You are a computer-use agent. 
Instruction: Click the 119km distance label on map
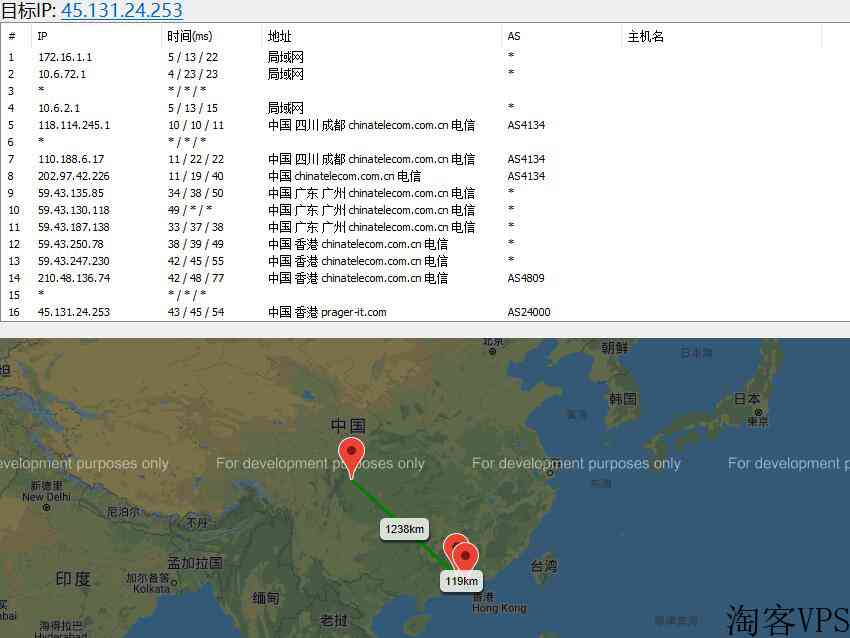click(x=461, y=581)
